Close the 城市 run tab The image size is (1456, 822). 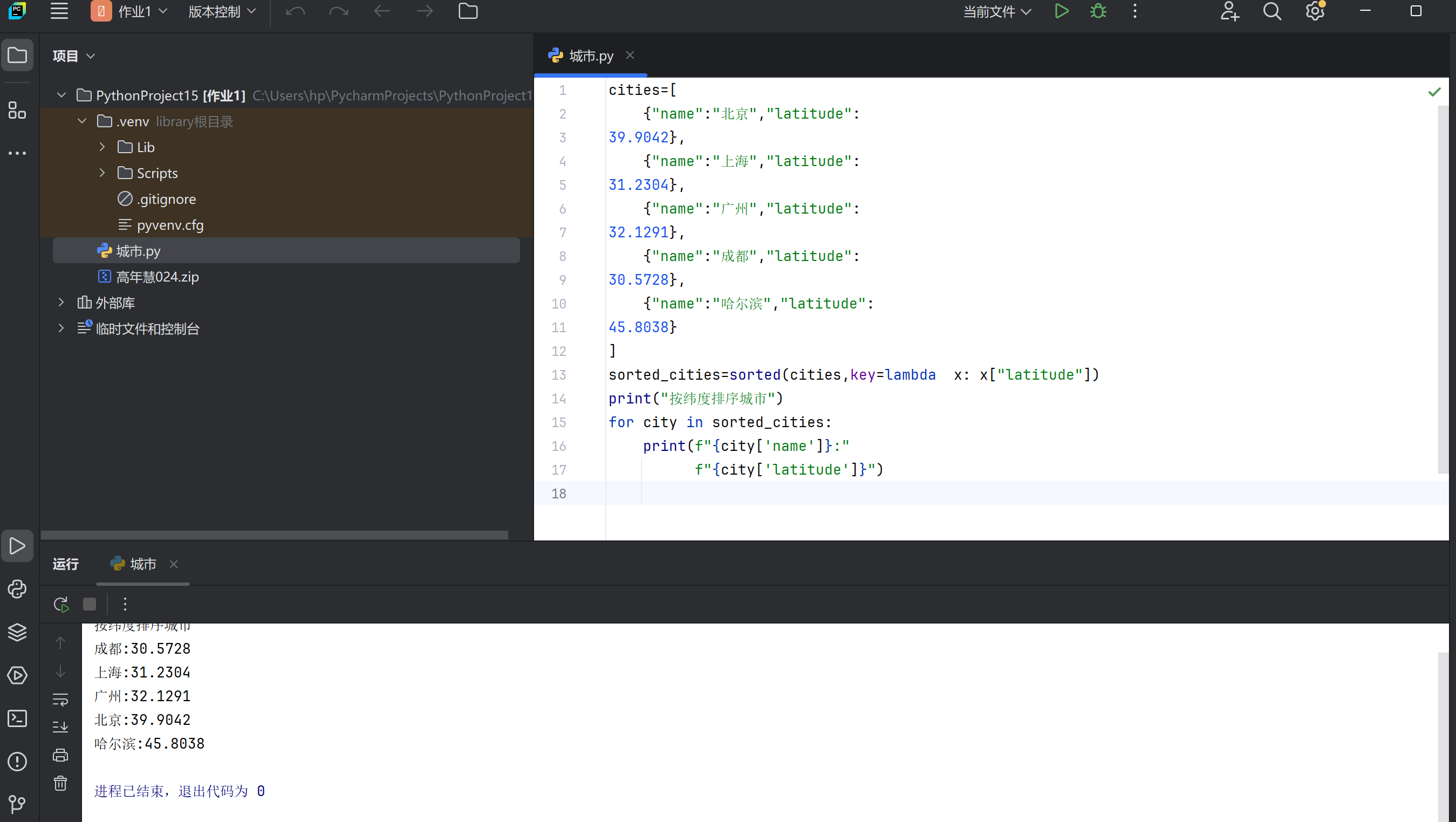[x=174, y=564]
